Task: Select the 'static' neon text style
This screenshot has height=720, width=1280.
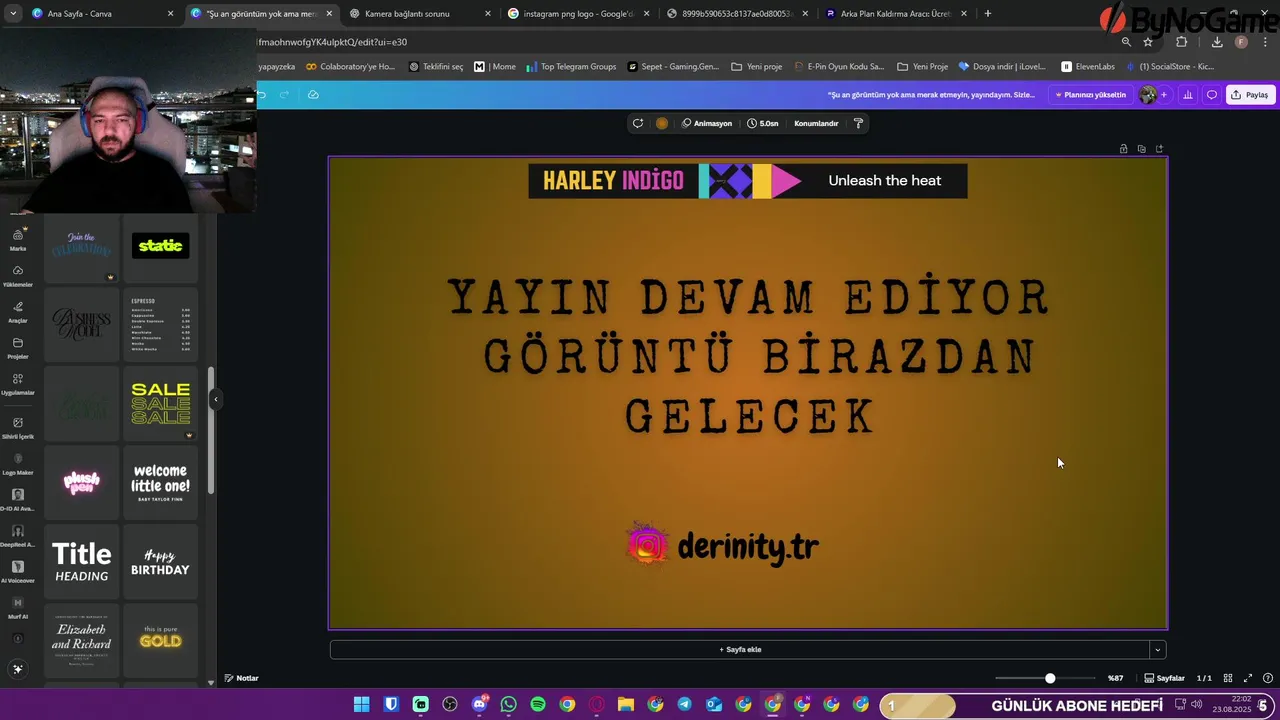Action: pos(161,246)
